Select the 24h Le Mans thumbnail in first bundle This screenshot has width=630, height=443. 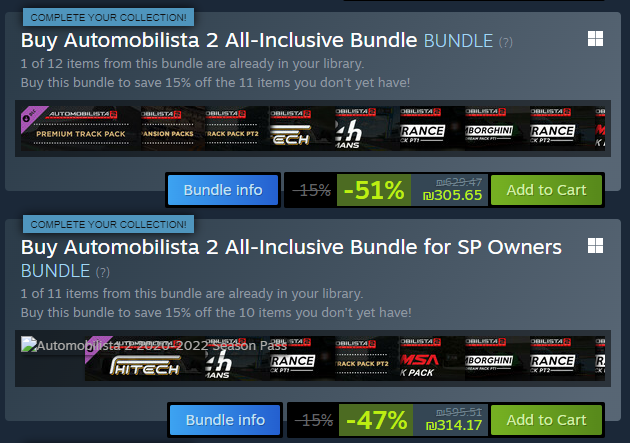tap(367, 128)
